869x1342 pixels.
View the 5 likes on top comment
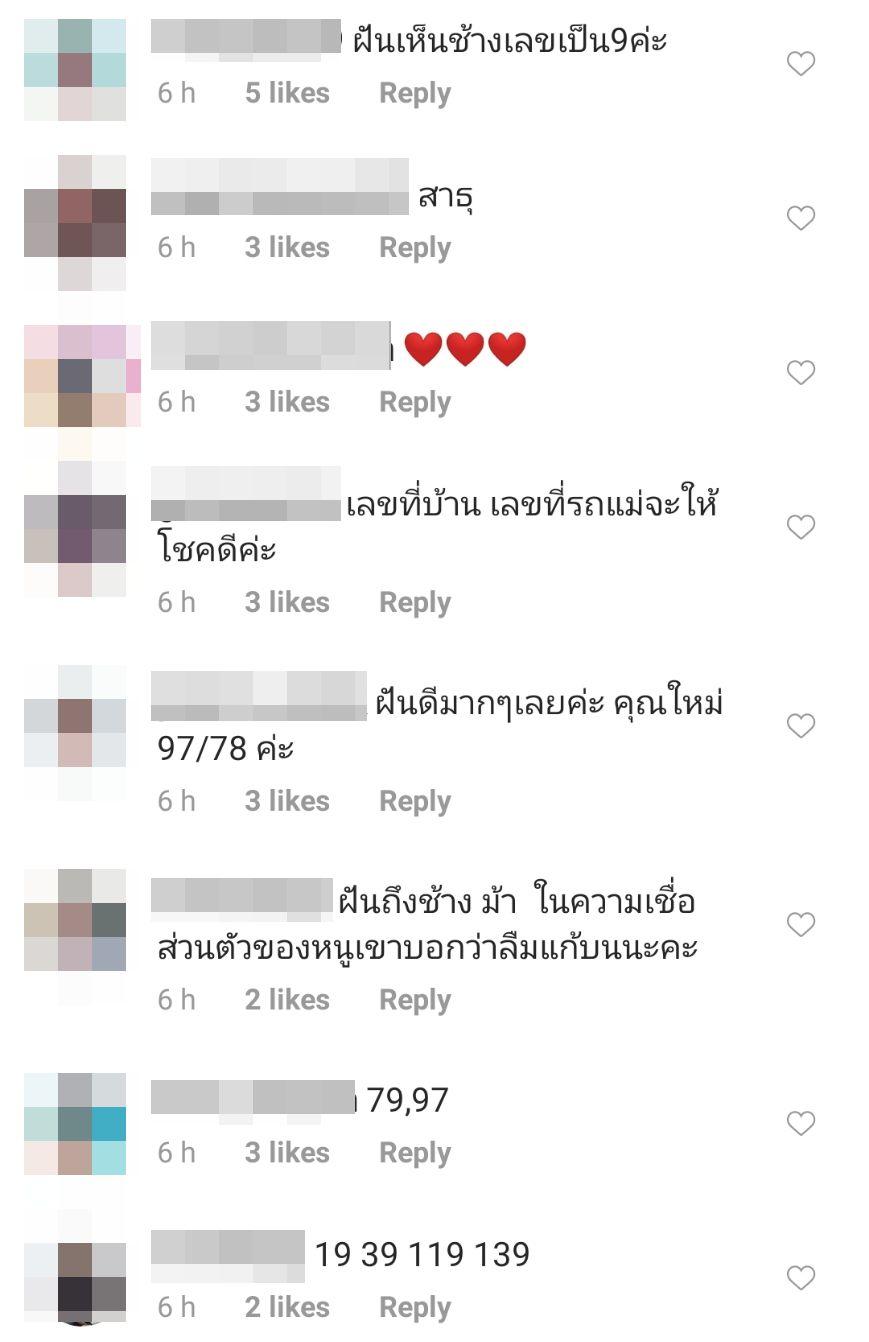tap(287, 93)
